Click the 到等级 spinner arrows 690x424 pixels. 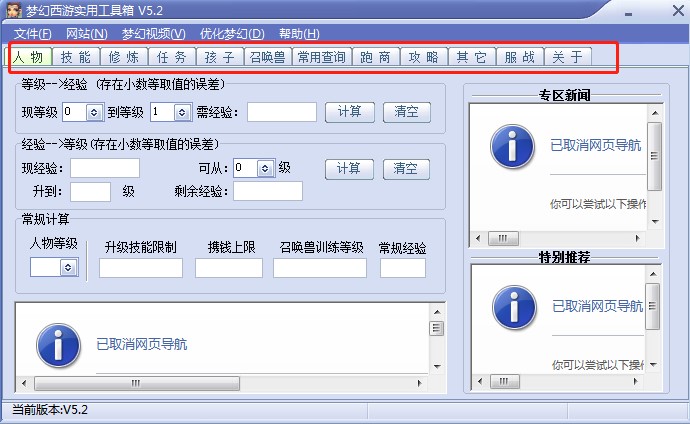click(182, 113)
